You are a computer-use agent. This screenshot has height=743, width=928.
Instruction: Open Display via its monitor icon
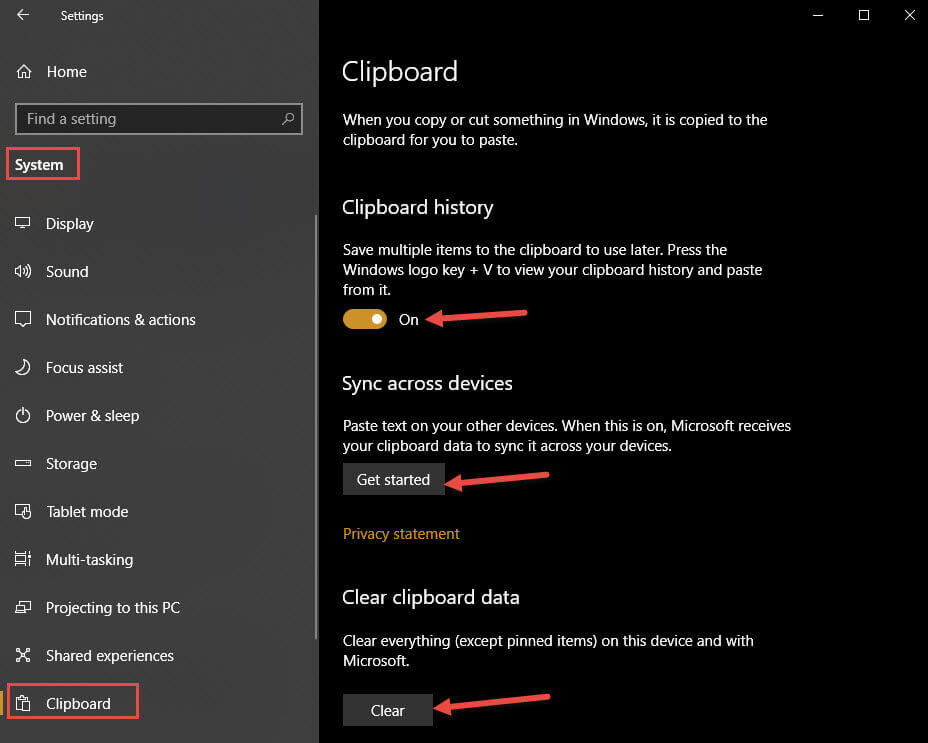point(22,223)
